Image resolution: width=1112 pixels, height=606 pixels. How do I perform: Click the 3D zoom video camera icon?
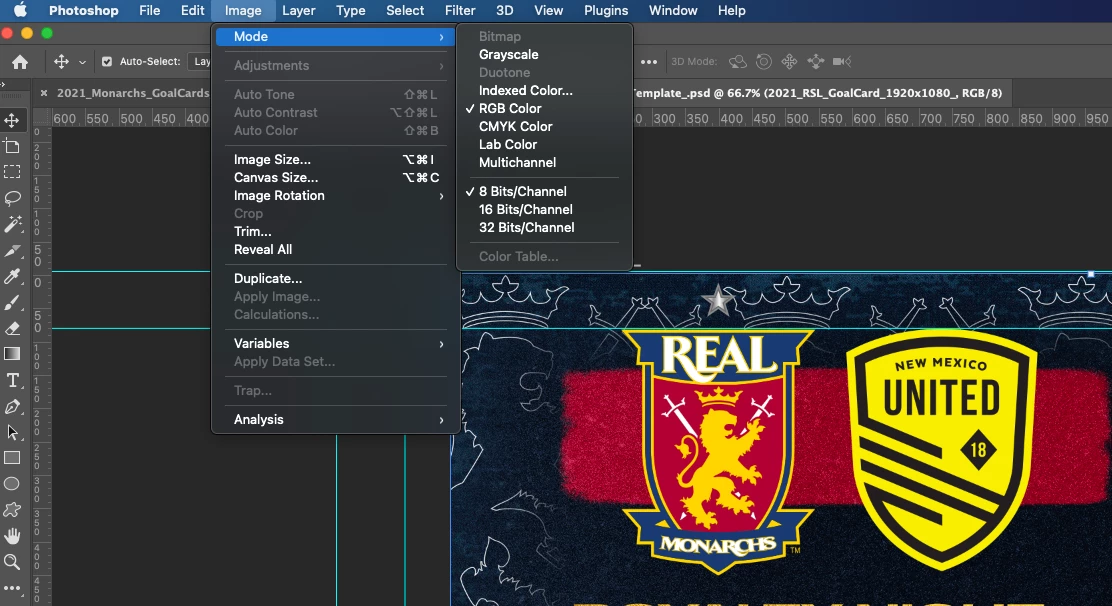click(842, 62)
